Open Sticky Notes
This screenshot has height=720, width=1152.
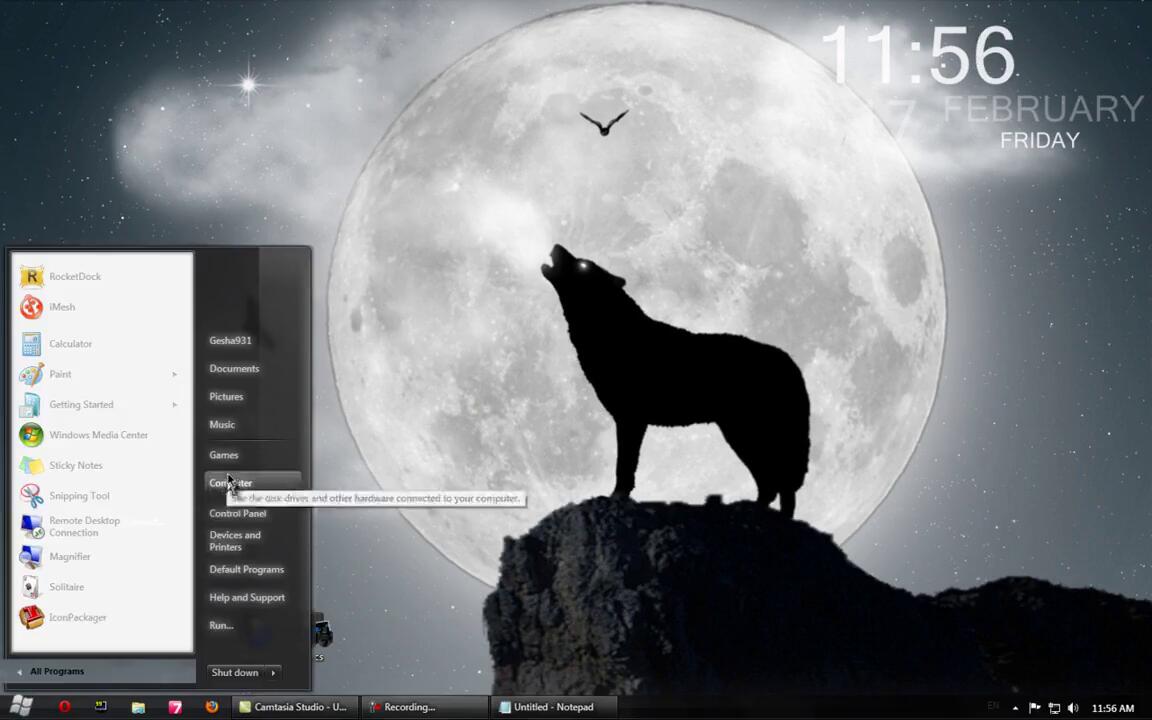[75, 465]
